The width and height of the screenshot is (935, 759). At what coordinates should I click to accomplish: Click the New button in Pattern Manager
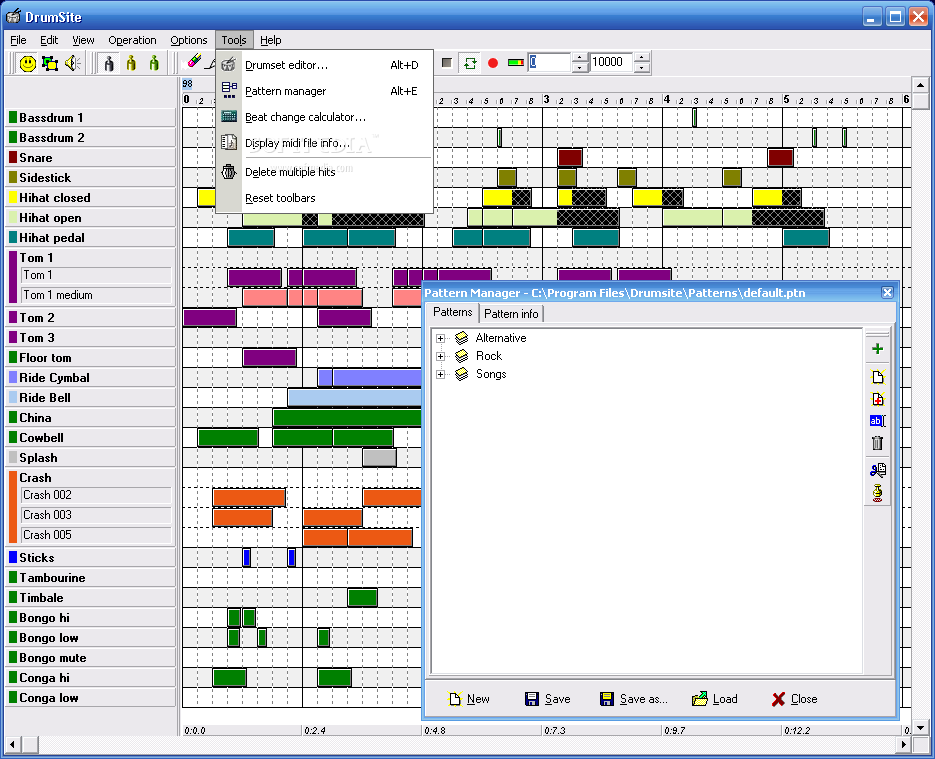470,699
